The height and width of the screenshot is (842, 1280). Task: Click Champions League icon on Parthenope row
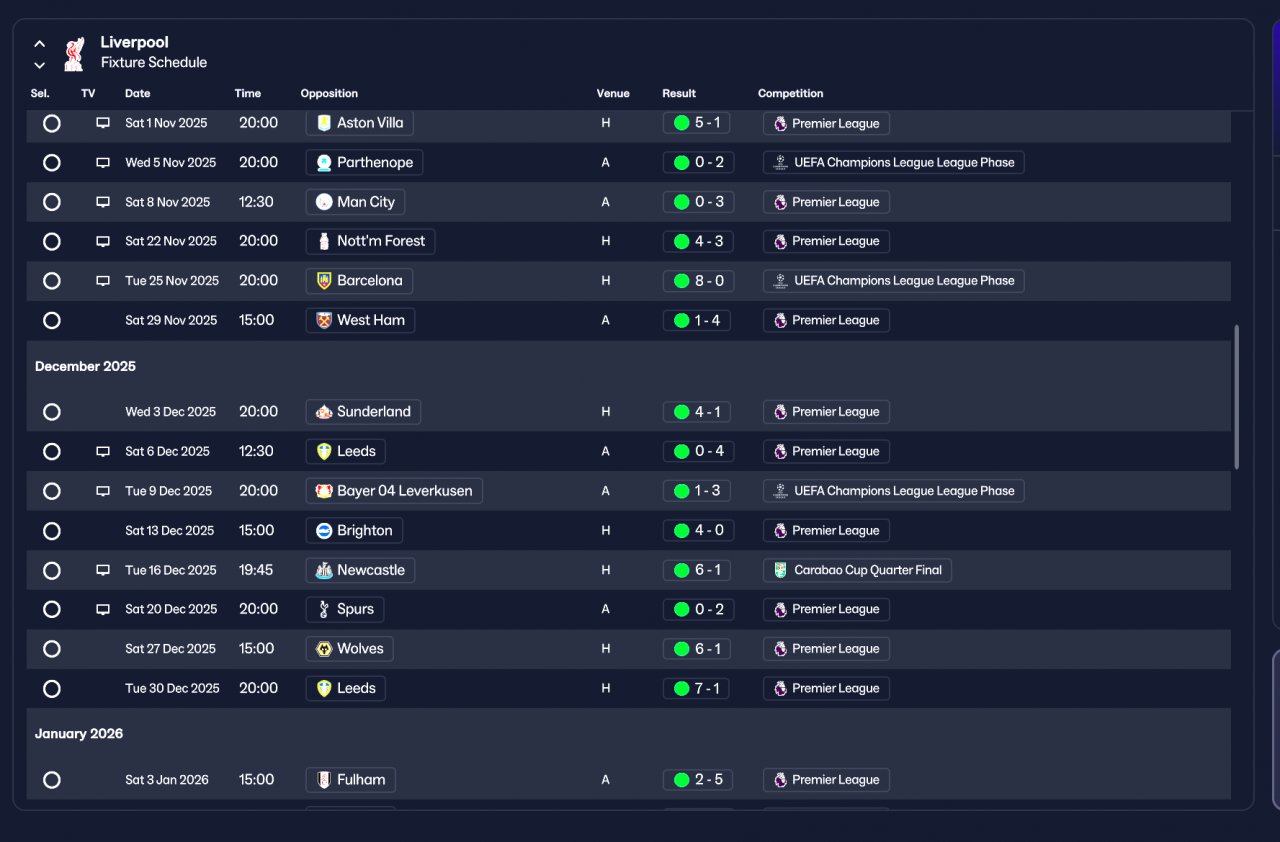point(780,163)
